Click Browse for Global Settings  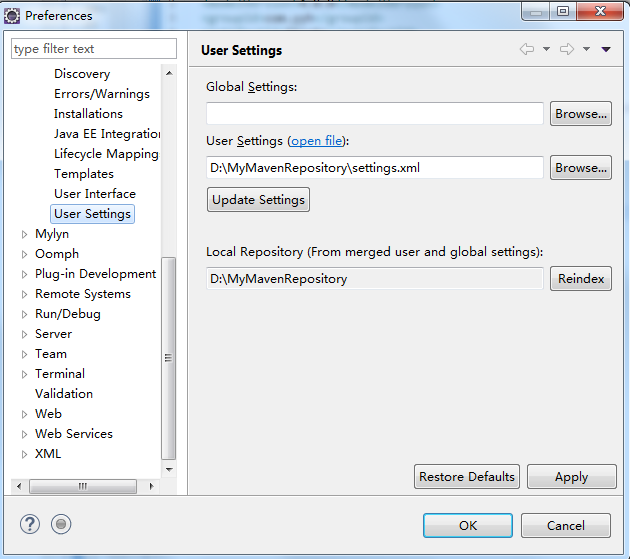[x=581, y=114]
